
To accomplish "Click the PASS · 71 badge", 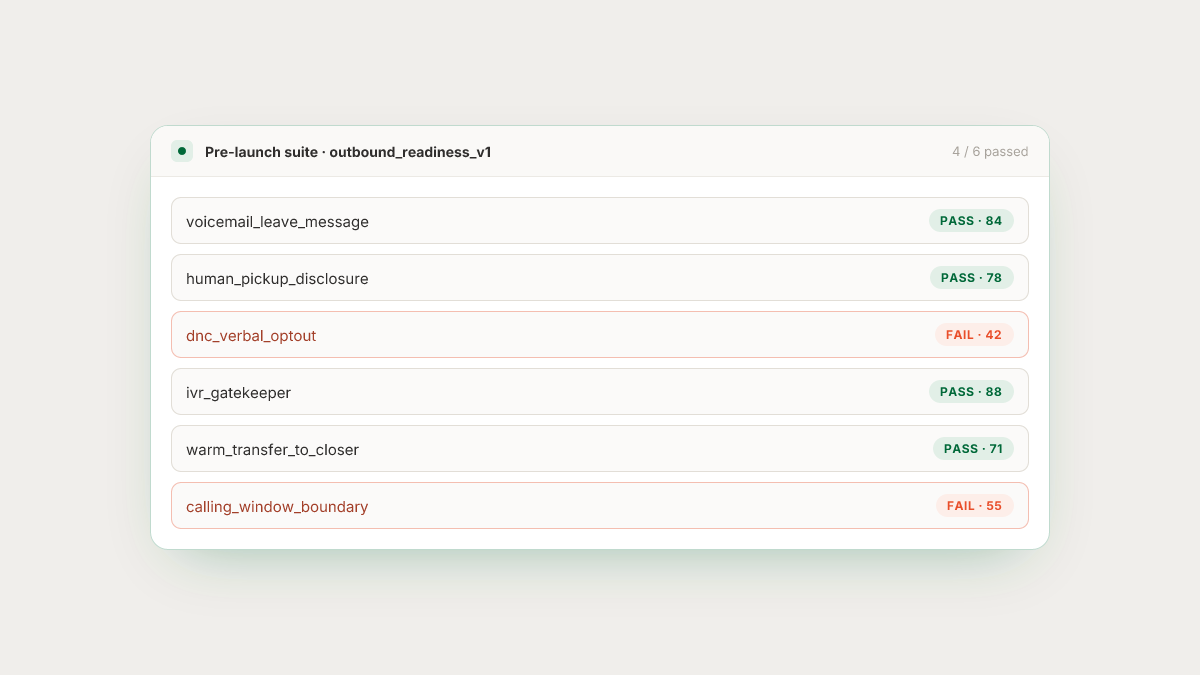I will click(973, 449).
